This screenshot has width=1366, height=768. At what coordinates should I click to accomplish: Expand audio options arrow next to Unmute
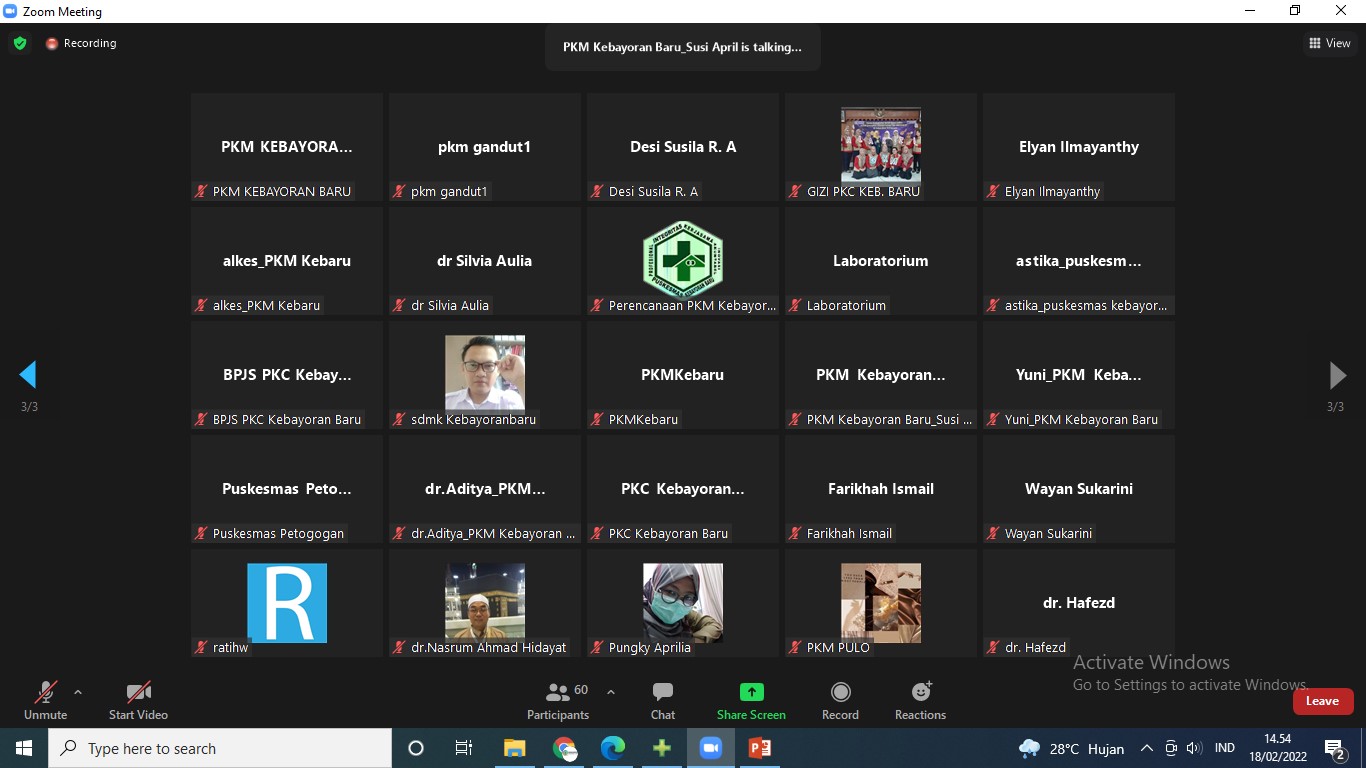coord(78,691)
